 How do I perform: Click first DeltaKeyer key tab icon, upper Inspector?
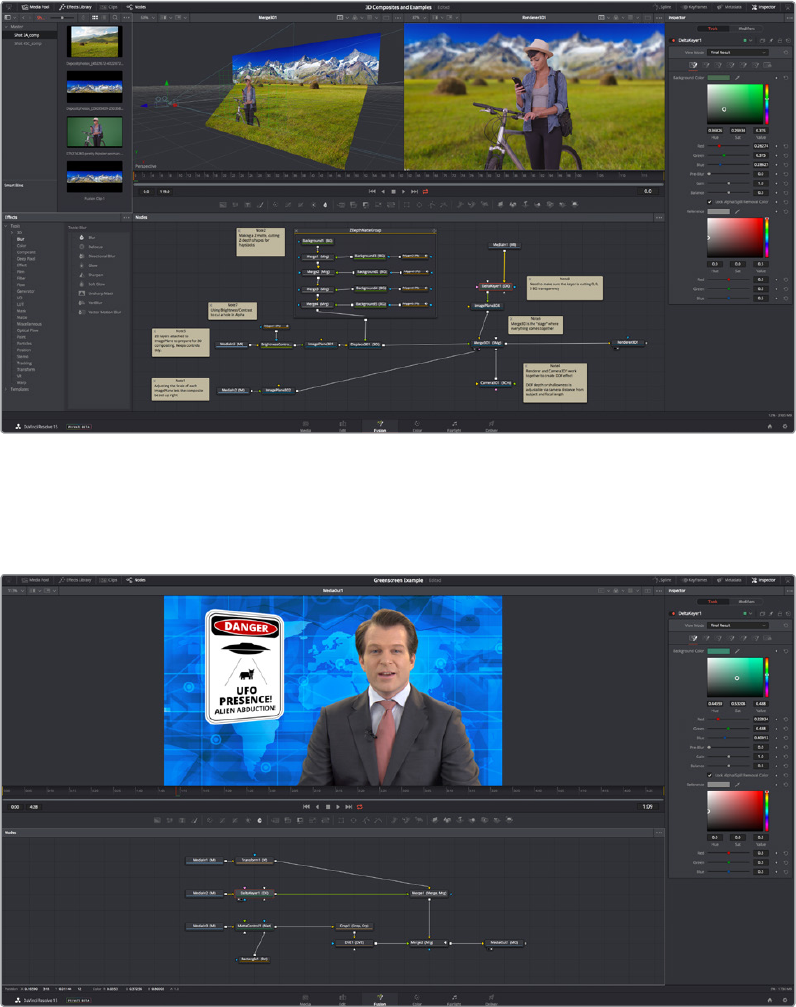[693, 65]
